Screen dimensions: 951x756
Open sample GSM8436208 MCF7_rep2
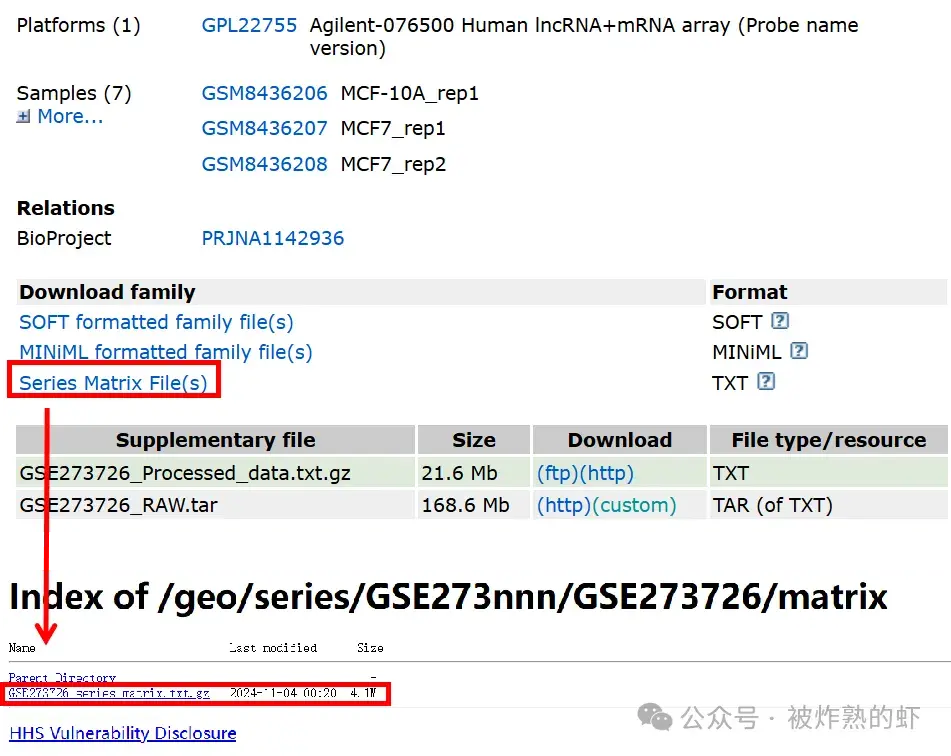tap(264, 163)
